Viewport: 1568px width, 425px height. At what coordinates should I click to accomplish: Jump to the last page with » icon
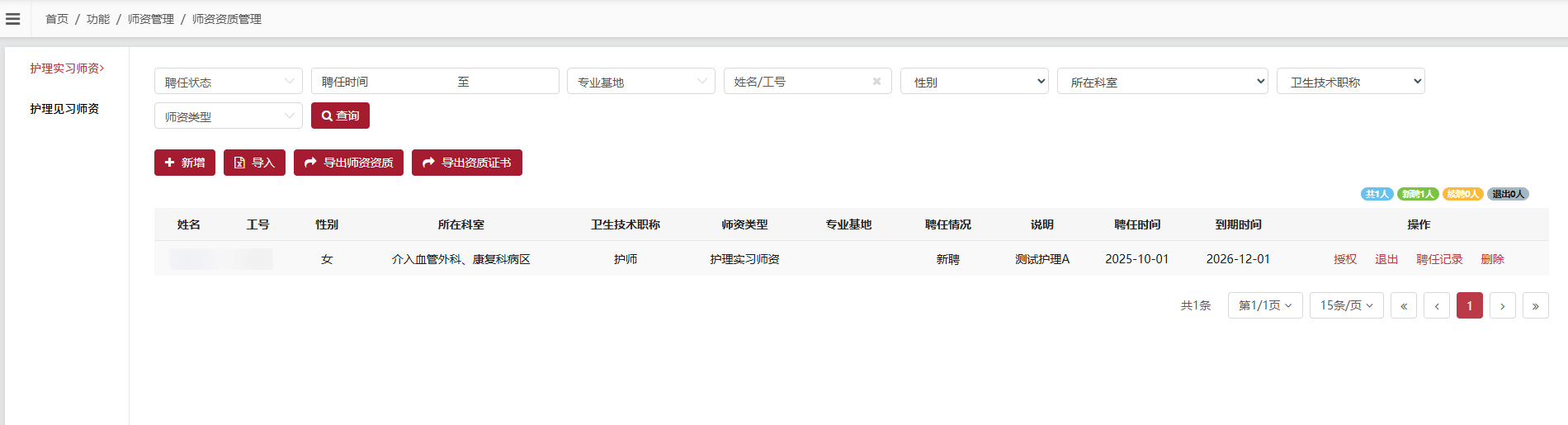click(x=1536, y=305)
